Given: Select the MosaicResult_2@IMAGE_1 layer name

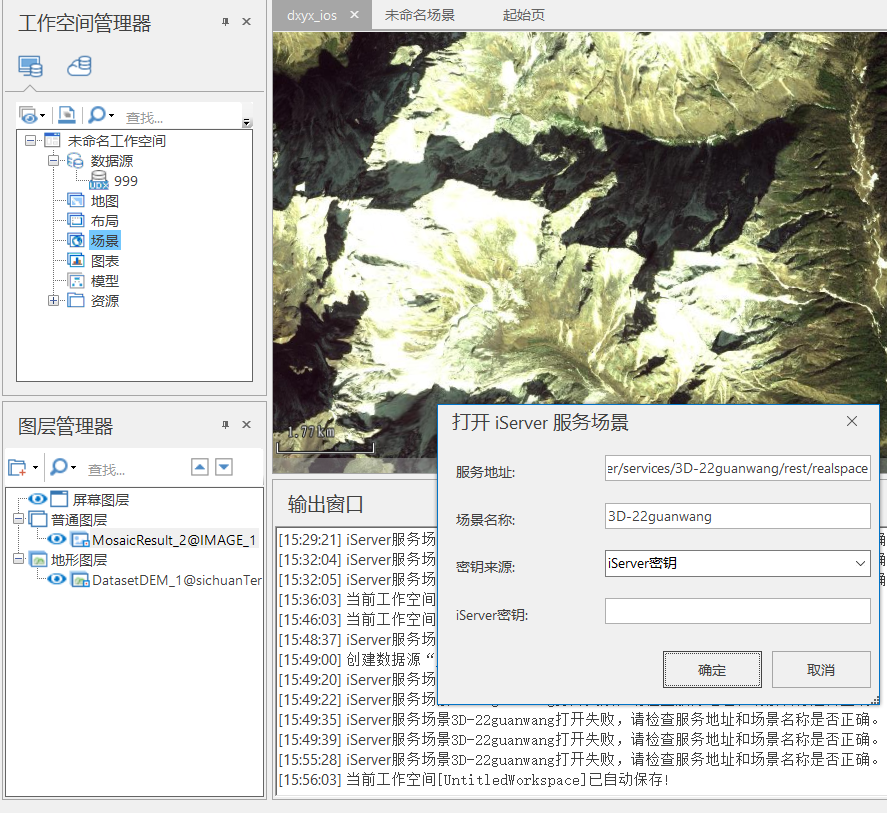Looking at the screenshot, I should [174, 540].
